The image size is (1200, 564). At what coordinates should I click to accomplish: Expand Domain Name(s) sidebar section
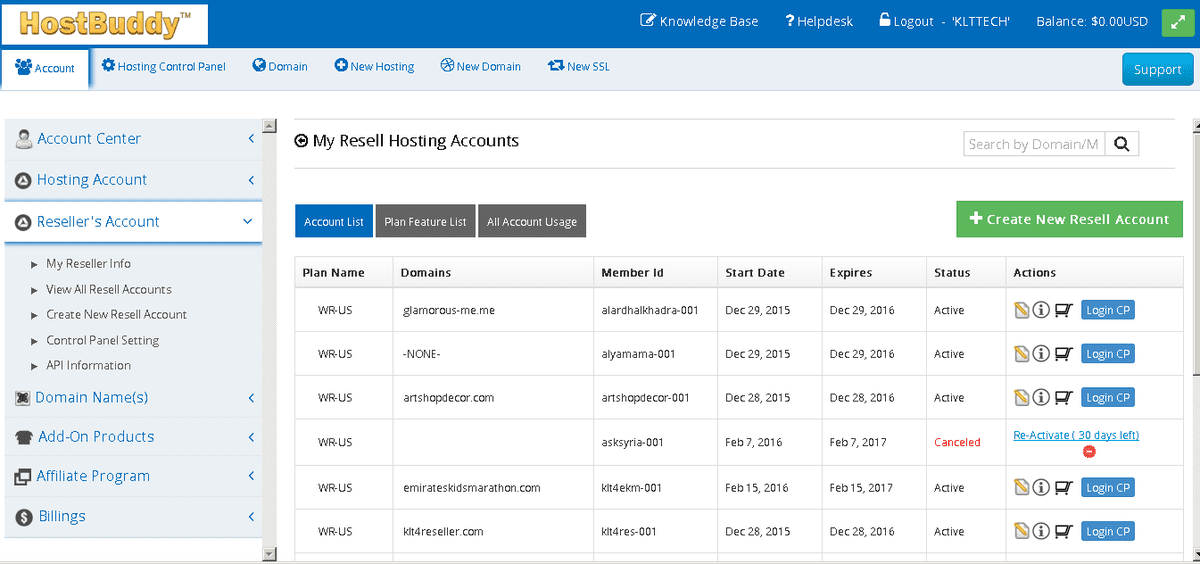pyautogui.click(x=131, y=397)
